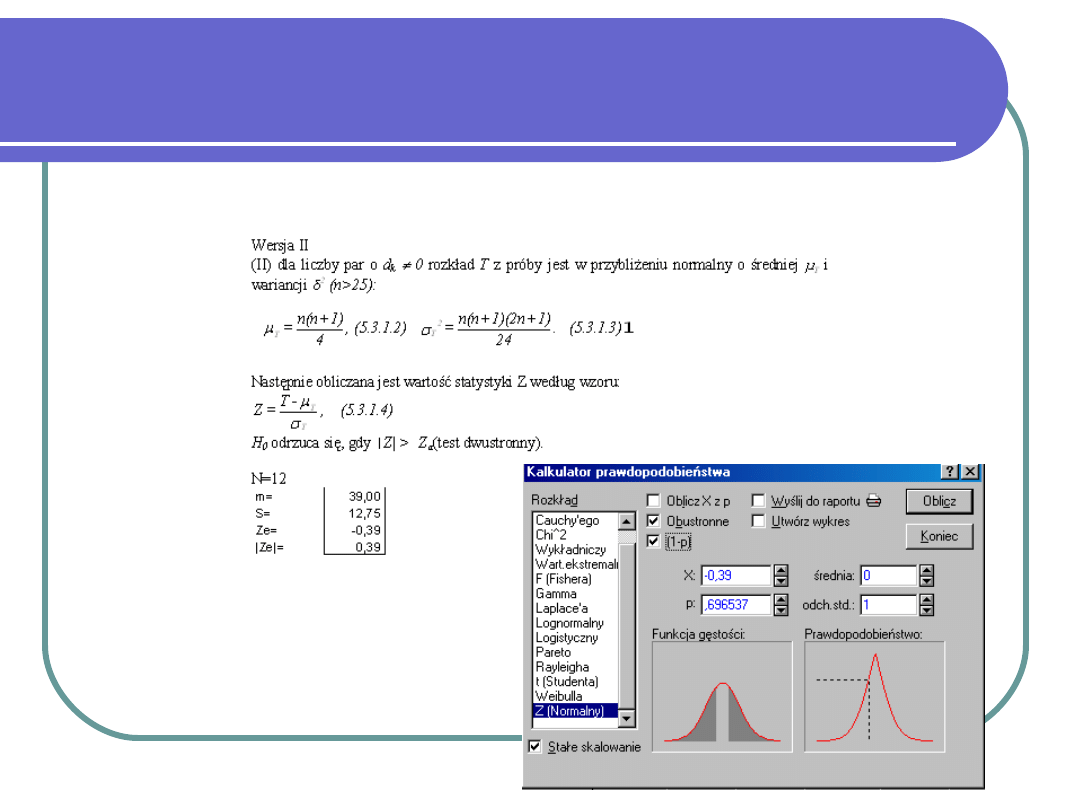Close the Kalkulator prawdopodobieństwa dialog
1080x810 pixels.
(x=969, y=472)
